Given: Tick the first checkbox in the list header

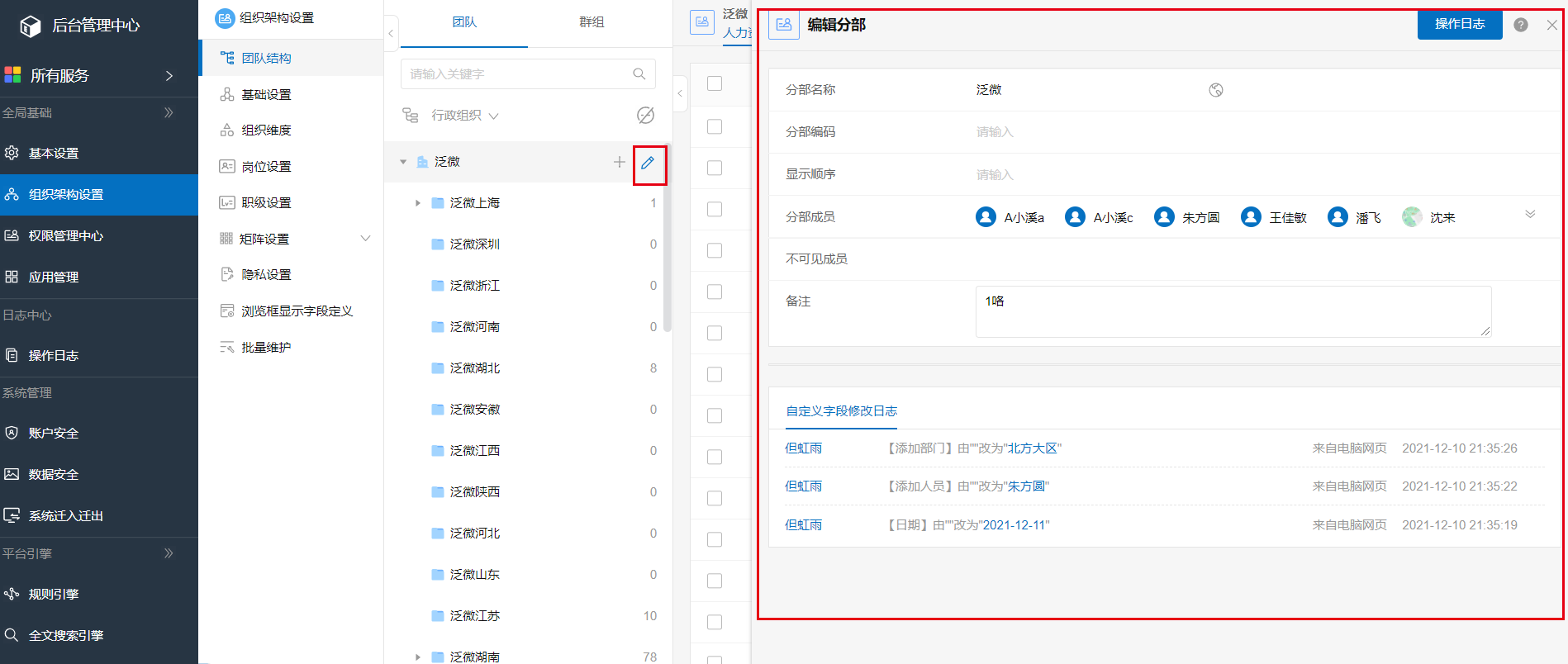Looking at the screenshot, I should click(715, 83).
